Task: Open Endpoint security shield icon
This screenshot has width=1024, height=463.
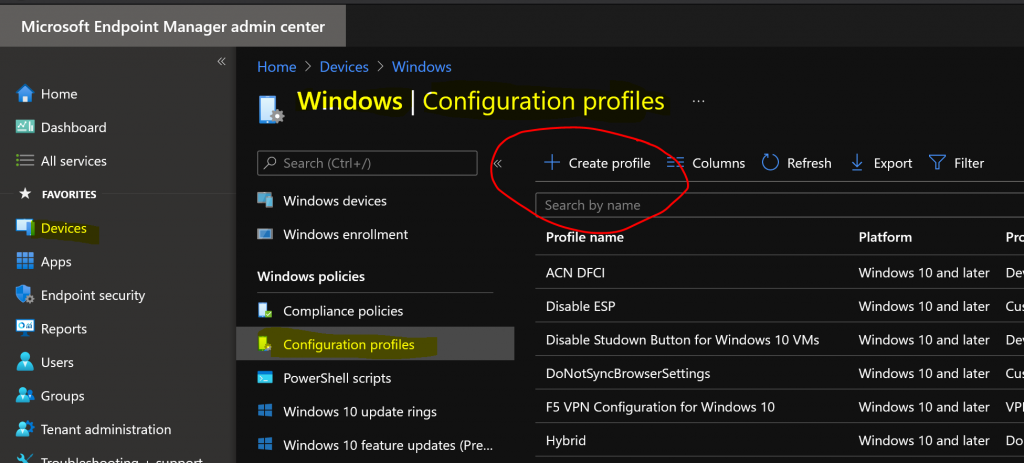Action: tap(25, 295)
